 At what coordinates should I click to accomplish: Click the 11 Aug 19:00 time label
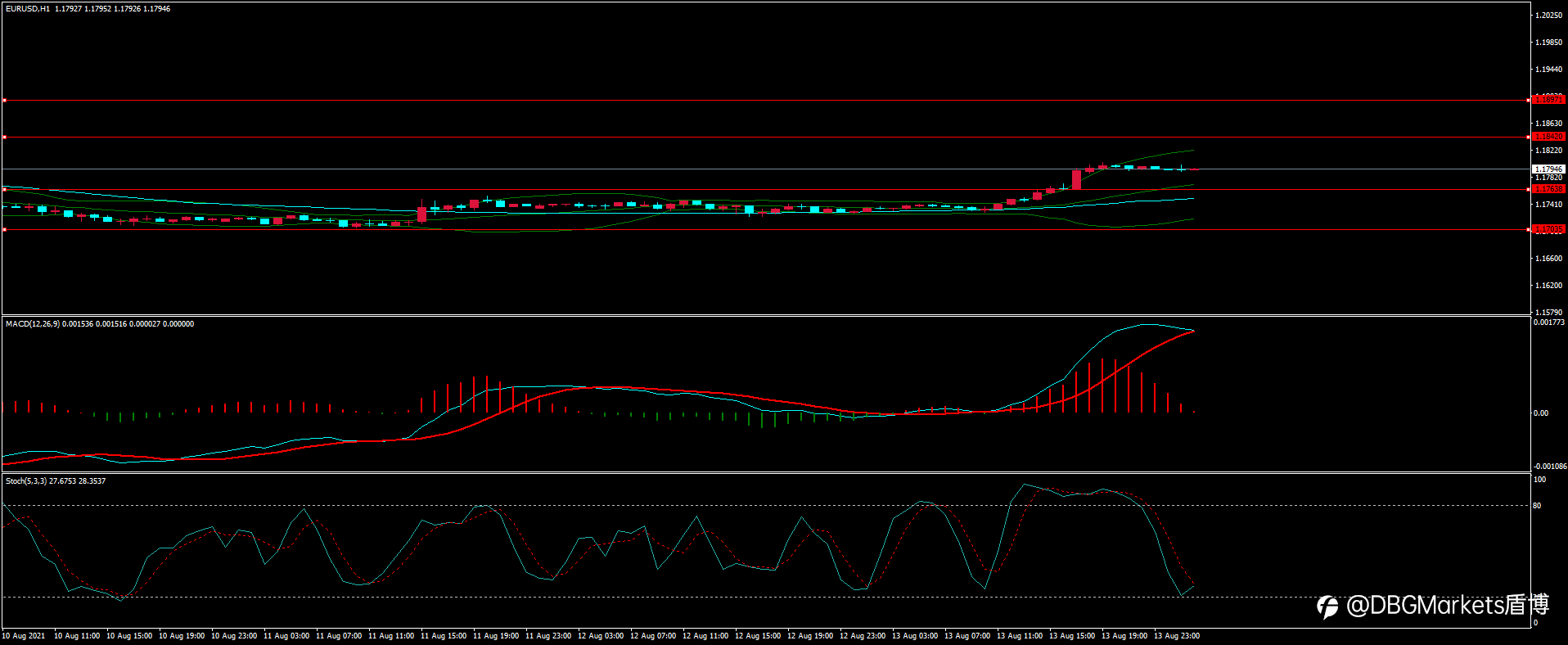point(496,636)
